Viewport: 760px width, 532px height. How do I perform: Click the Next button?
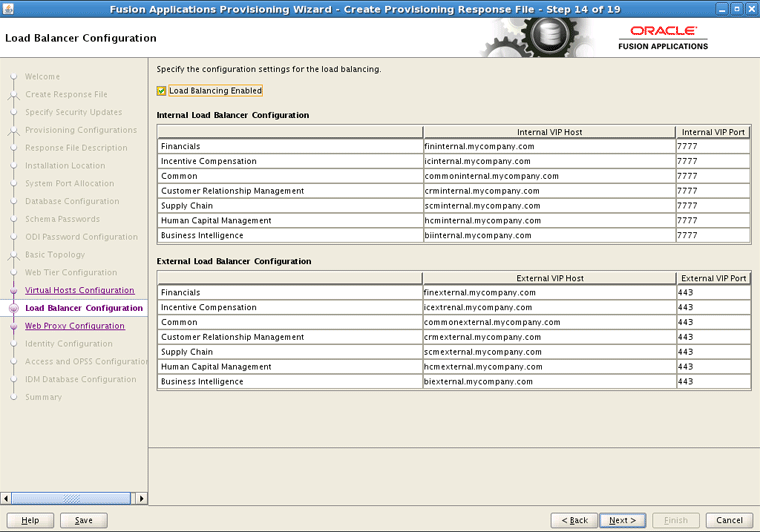point(622,520)
